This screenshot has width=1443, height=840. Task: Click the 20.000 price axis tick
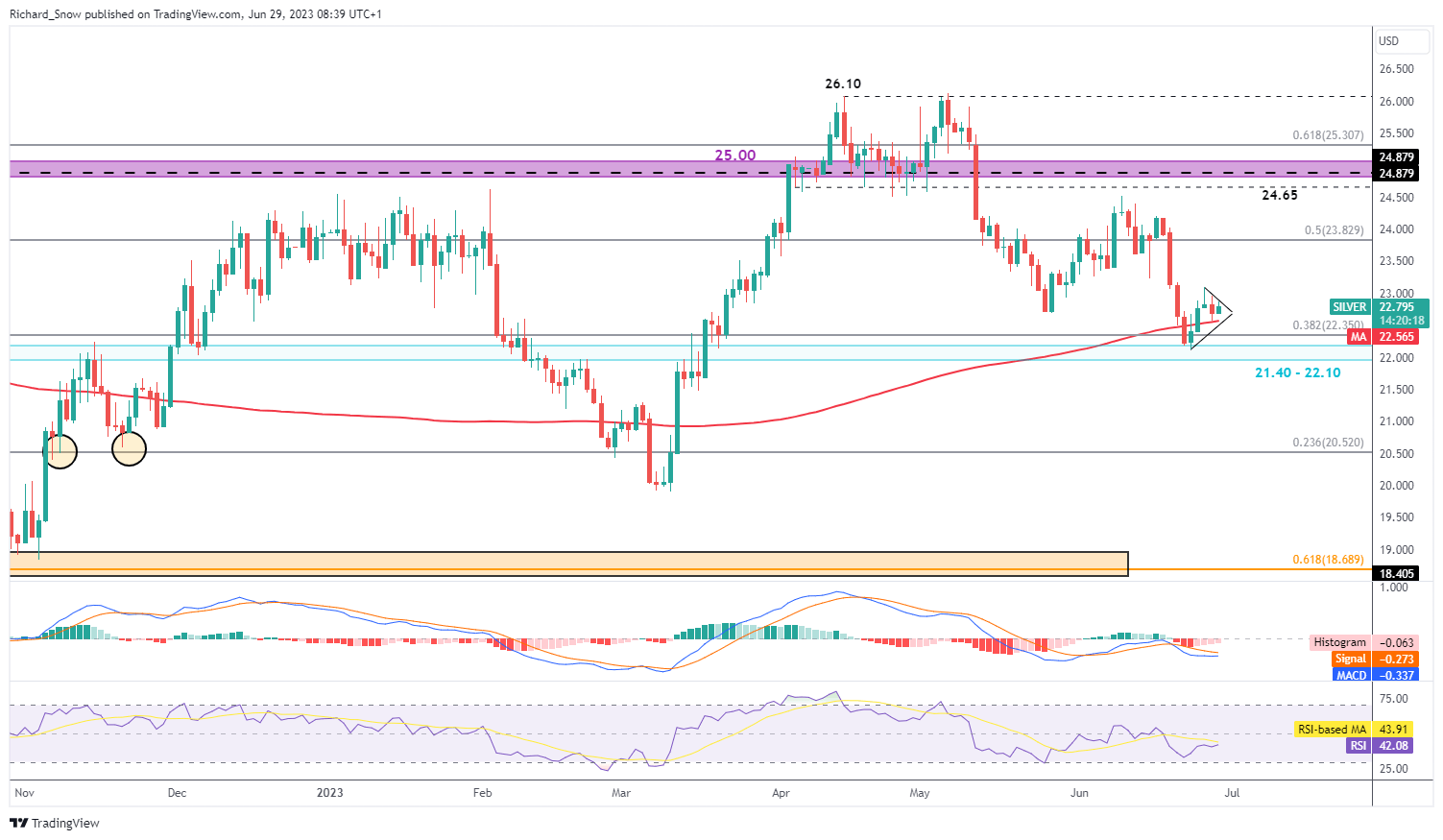(x=1396, y=486)
